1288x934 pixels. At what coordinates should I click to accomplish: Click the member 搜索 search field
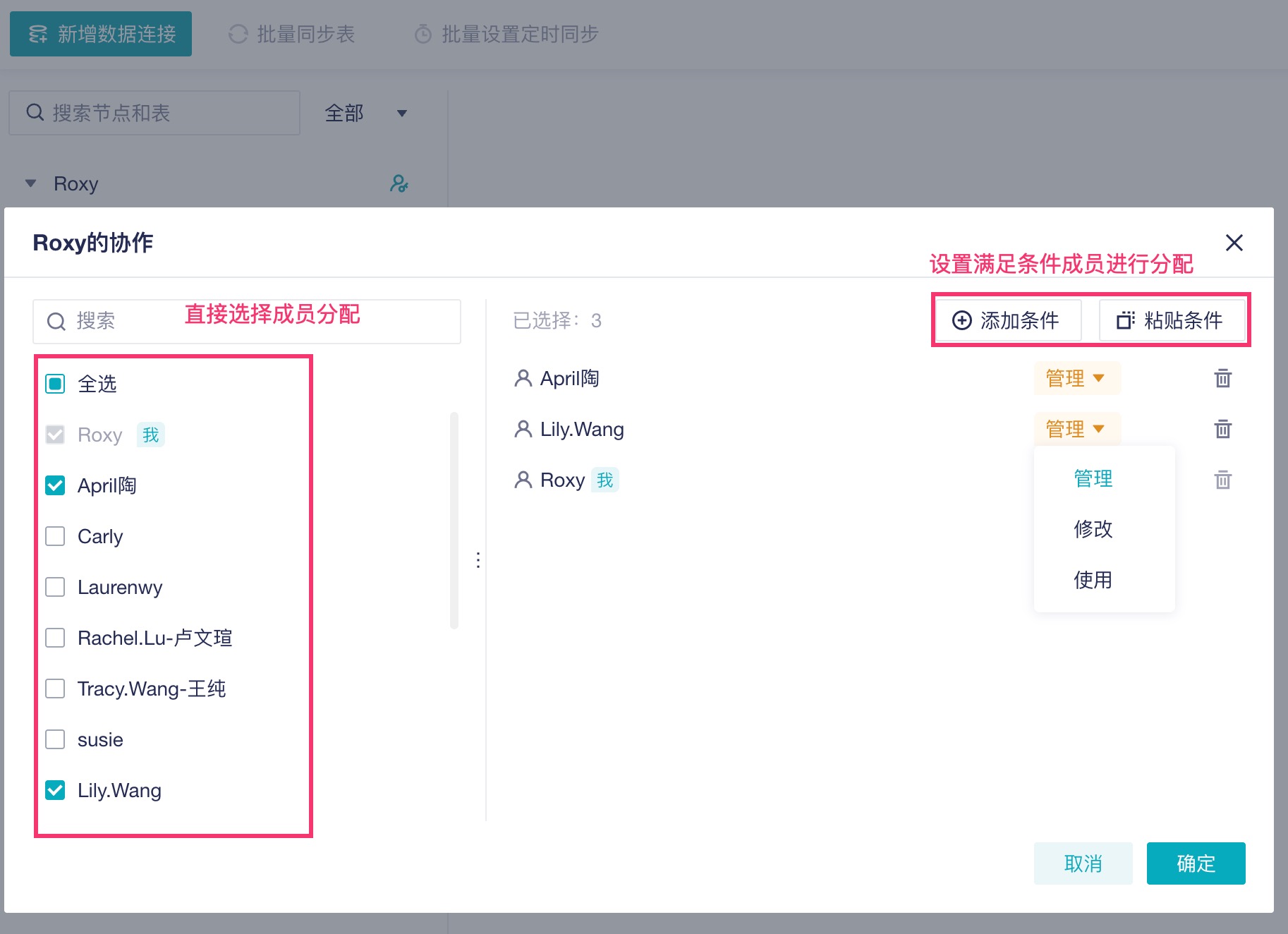click(x=247, y=322)
